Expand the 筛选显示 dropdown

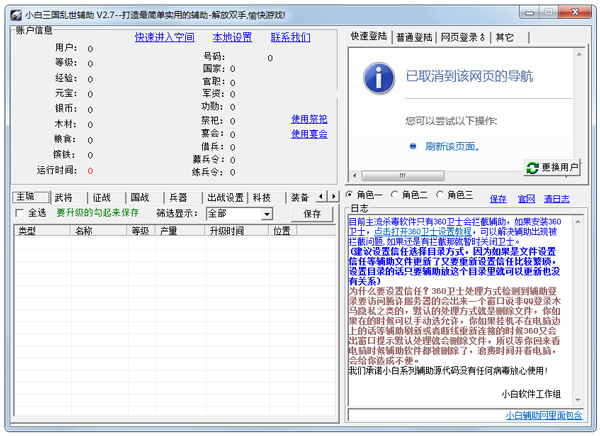pyautogui.click(x=267, y=214)
